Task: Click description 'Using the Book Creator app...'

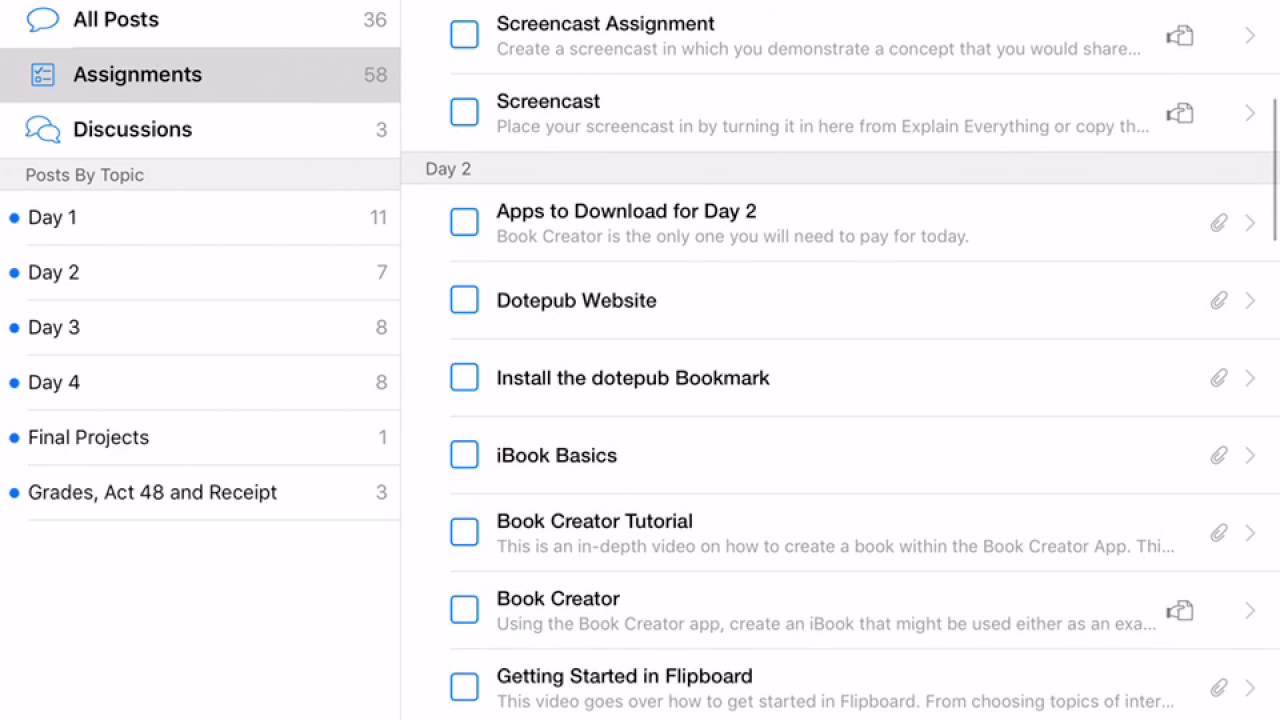Action: click(x=826, y=624)
